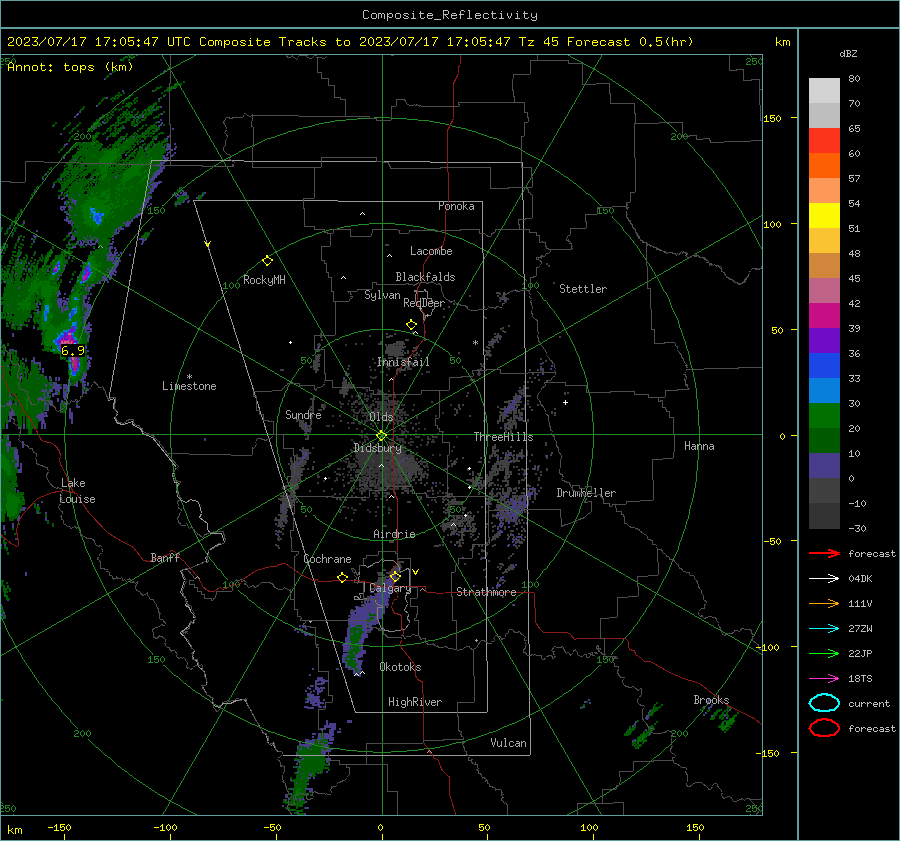Select the cyan 27ZW arrow in legend
The height and width of the screenshot is (841, 900).
tap(824, 629)
